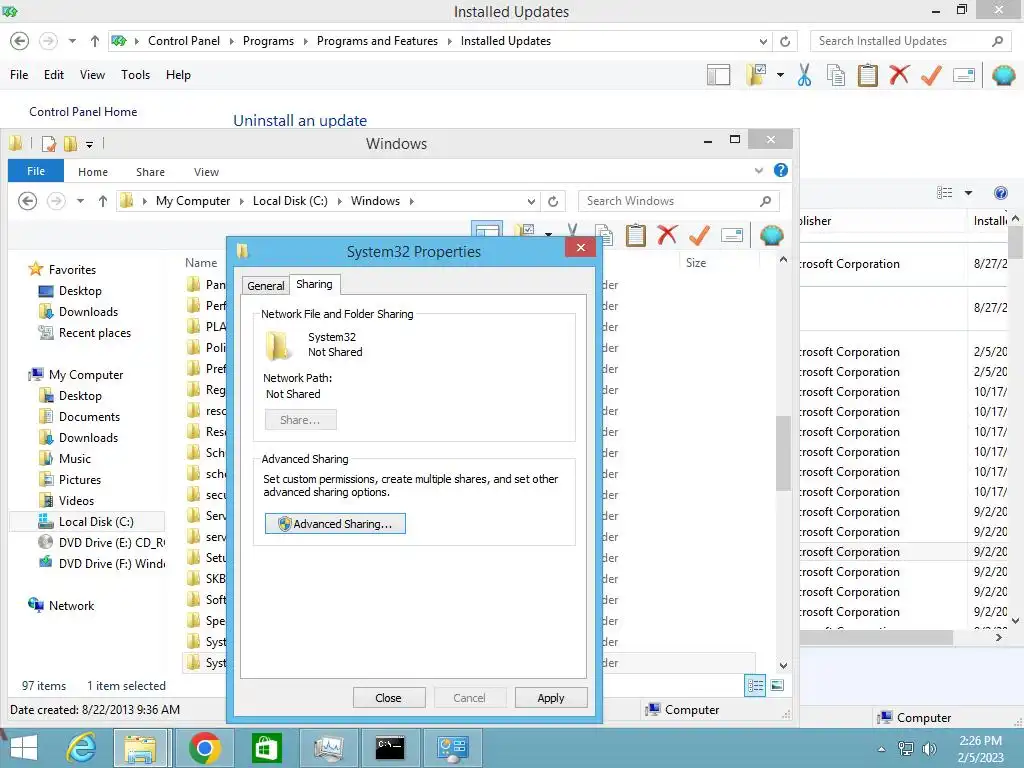Click the globe shell icon in Installed Updates toolbar
Image resolution: width=1024 pixels, height=768 pixels.
(1004, 75)
